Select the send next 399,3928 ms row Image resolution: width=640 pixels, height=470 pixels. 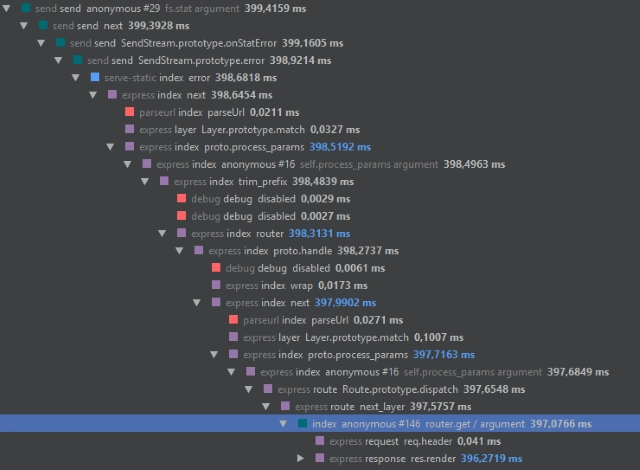[320, 26]
